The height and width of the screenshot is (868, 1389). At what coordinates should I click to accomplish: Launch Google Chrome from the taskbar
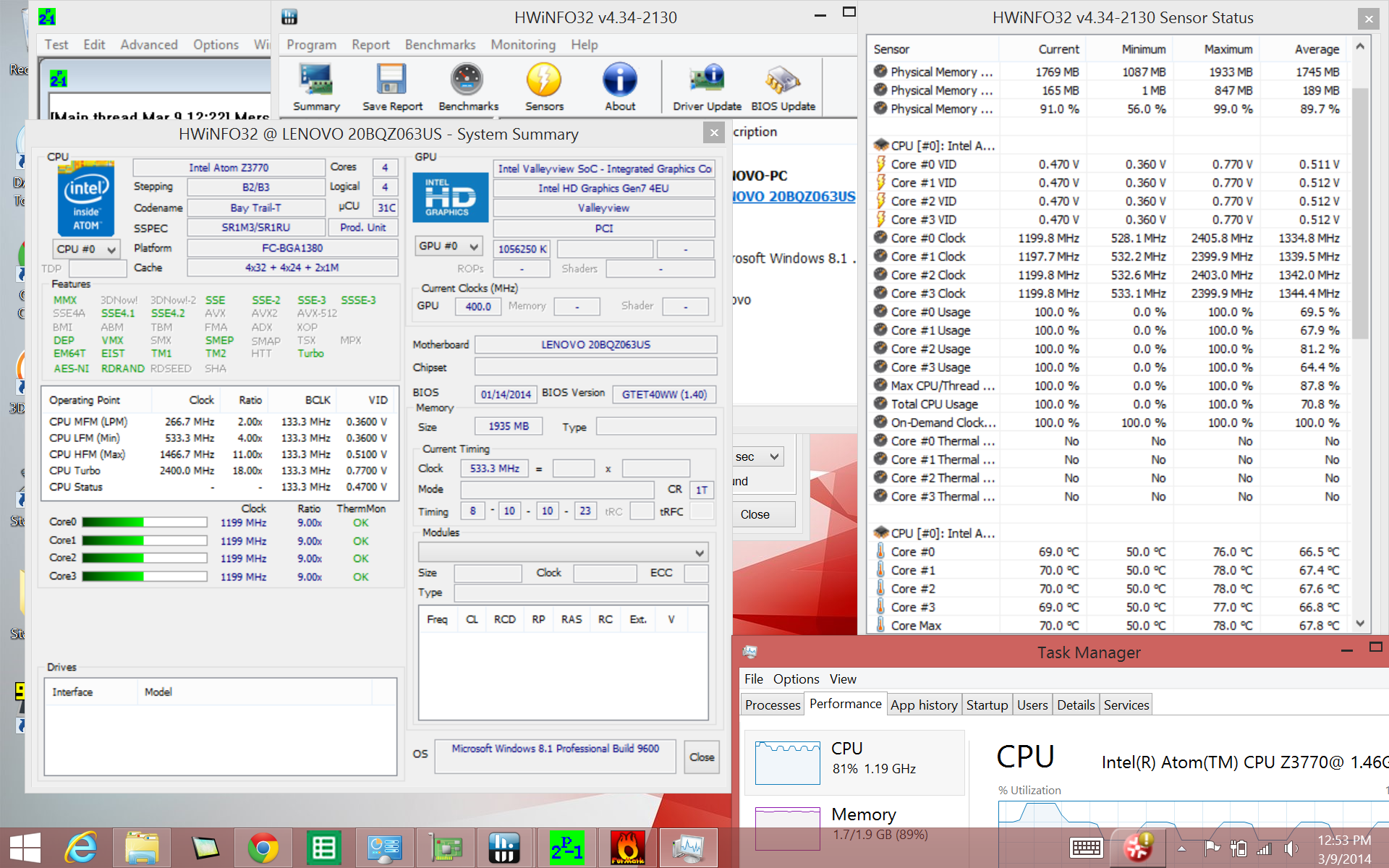[x=263, y=847]
